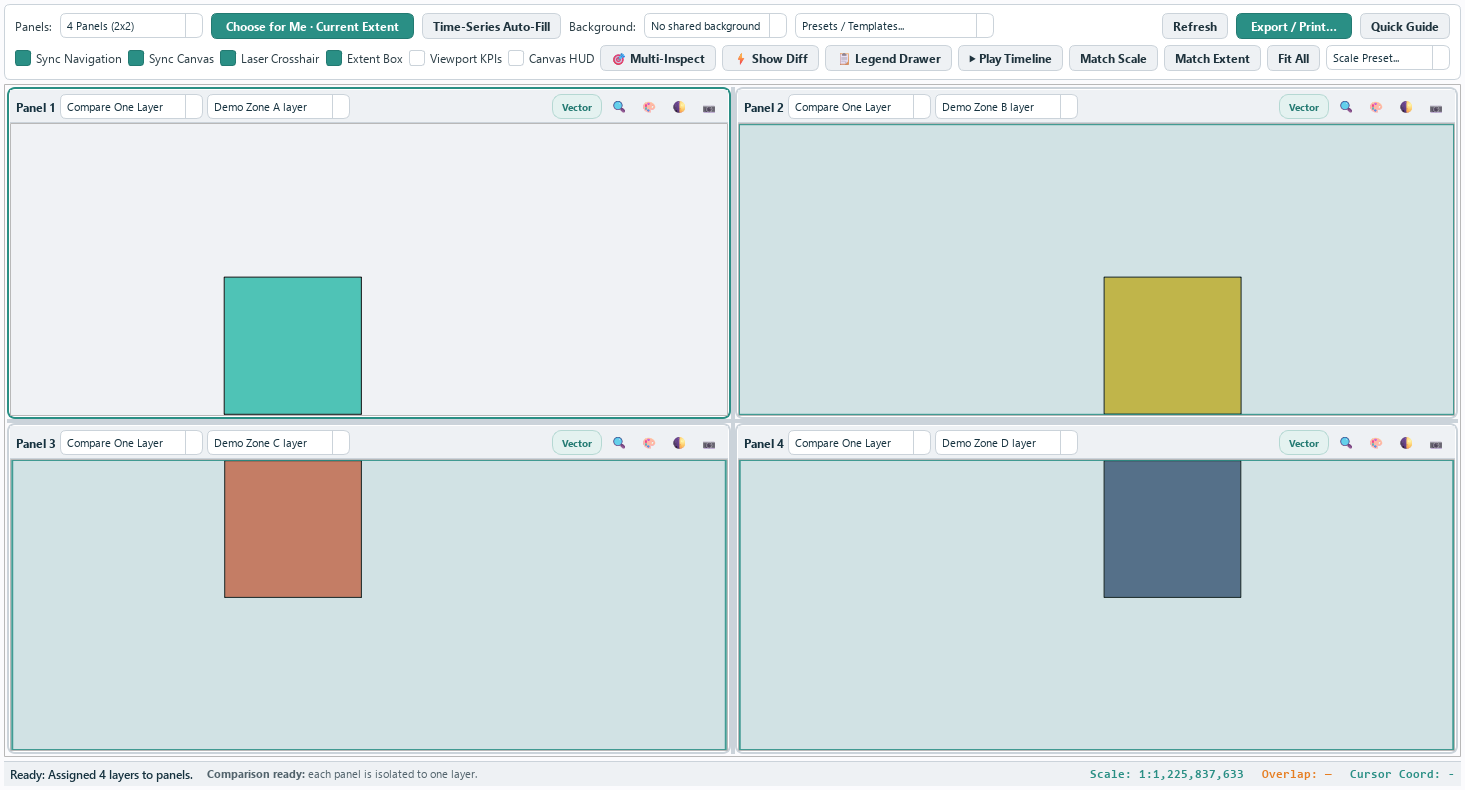Open the Legend Drawer
The width and height of the screenshot is (1465, 790).
pyautogui.click(x=888, y=58)
